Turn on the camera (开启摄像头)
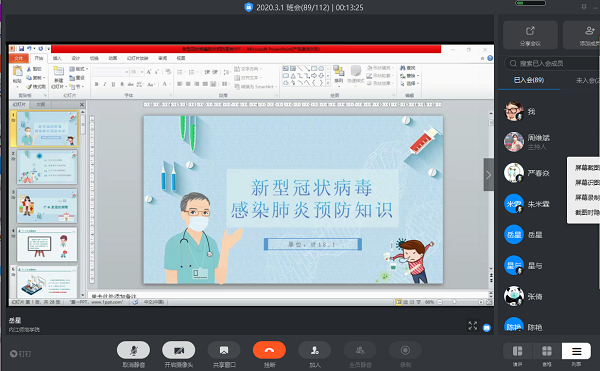 tap(179, 350)
